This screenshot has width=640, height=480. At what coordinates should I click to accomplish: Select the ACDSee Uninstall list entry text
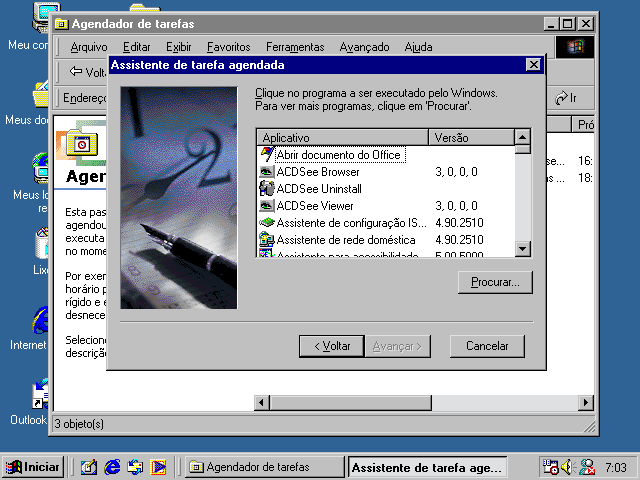319,189
